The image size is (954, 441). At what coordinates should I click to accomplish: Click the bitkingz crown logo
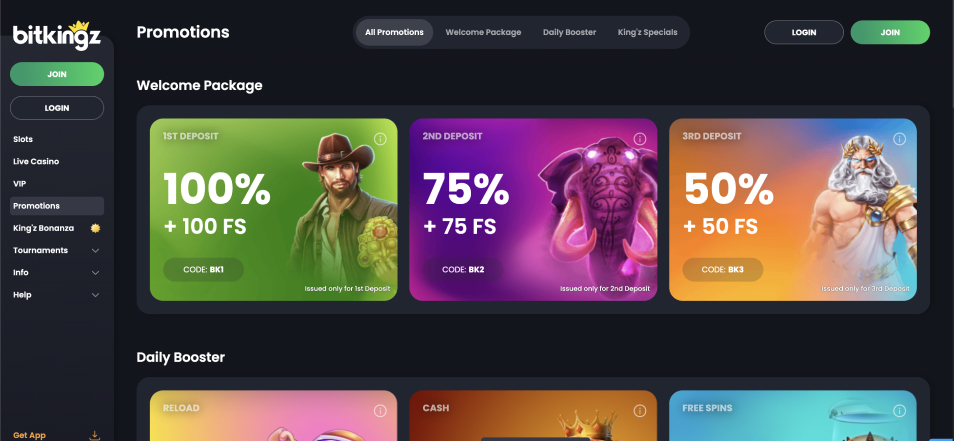coord(57,35)
